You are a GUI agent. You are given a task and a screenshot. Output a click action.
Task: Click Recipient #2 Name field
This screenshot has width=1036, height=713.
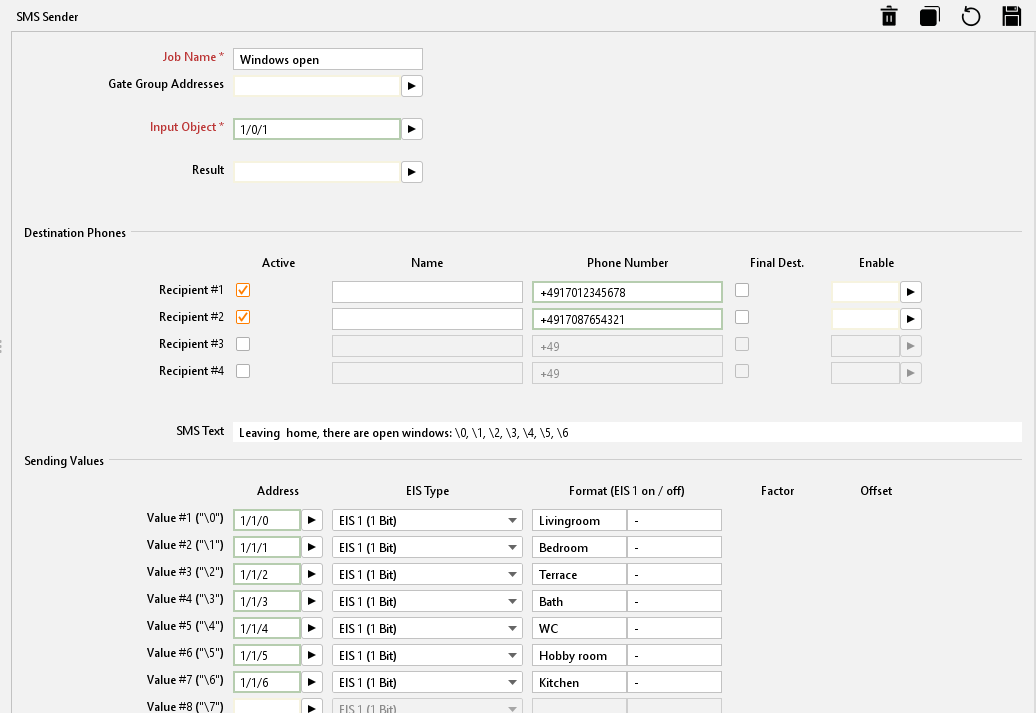pos(427,319)
